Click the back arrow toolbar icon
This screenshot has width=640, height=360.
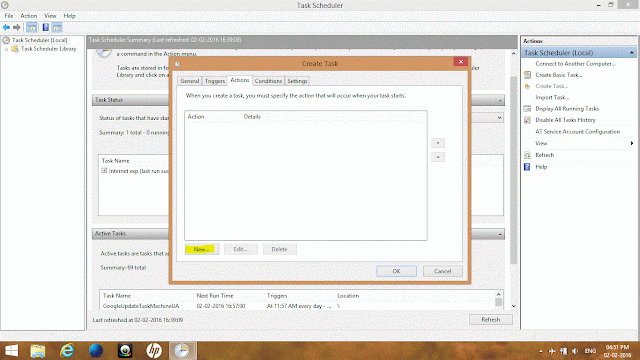[6, 27]
